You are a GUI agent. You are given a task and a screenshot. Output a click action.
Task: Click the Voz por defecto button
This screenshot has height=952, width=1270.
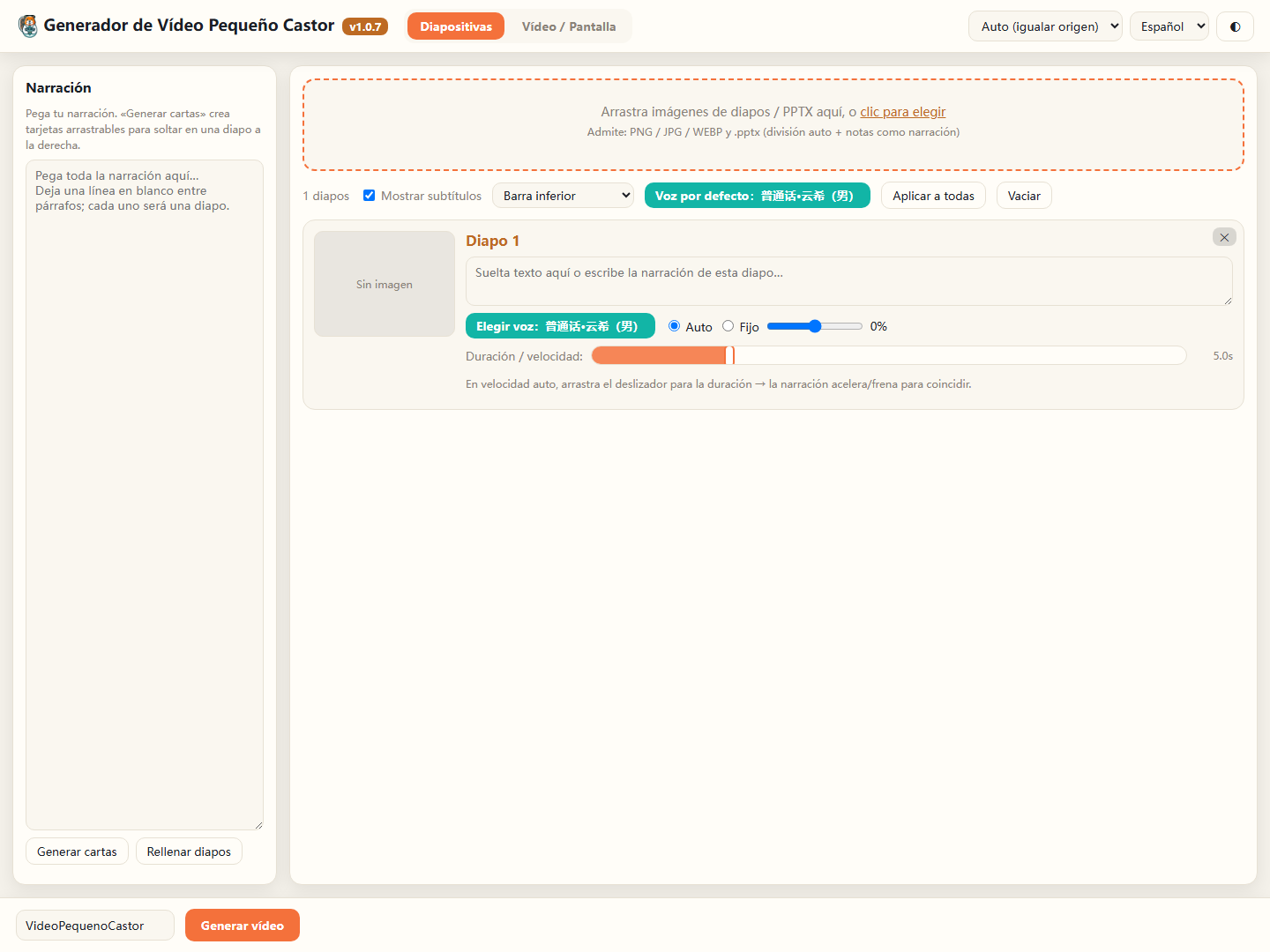pyautogui.click(x=758, y=196)
